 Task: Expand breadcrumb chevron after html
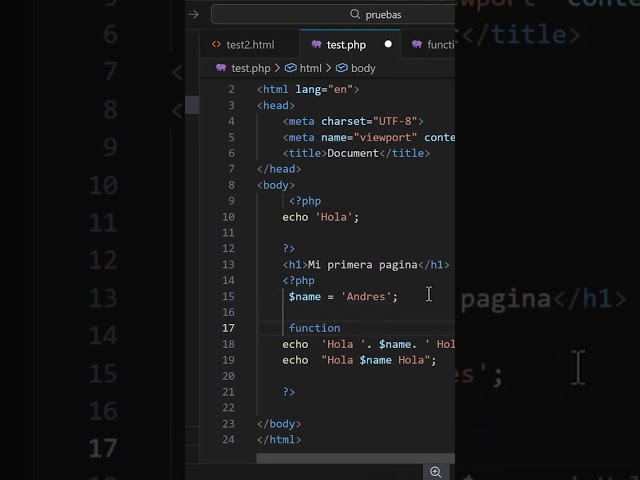[x=329, y=68]
